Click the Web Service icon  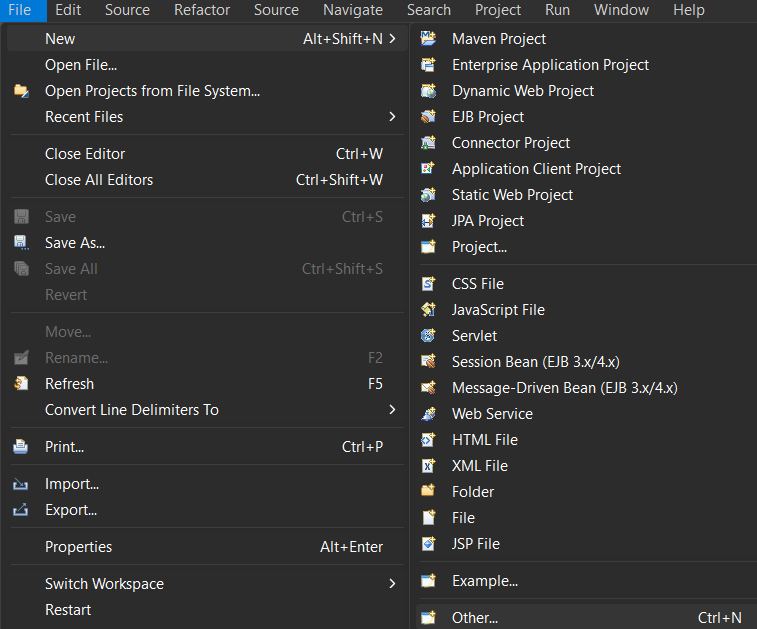(429, 414)
